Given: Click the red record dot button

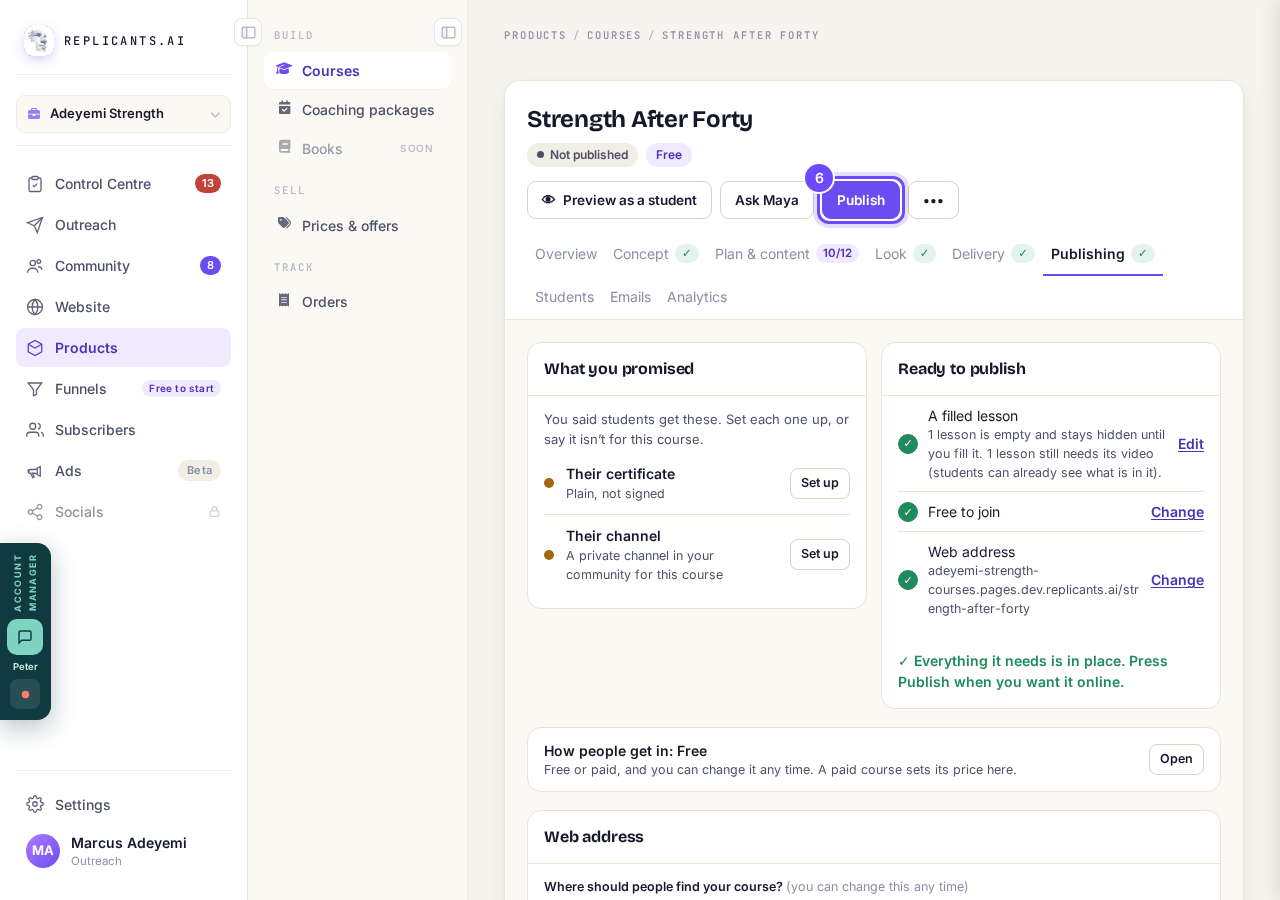Looking at the screenshot, I should pos(25,694).
